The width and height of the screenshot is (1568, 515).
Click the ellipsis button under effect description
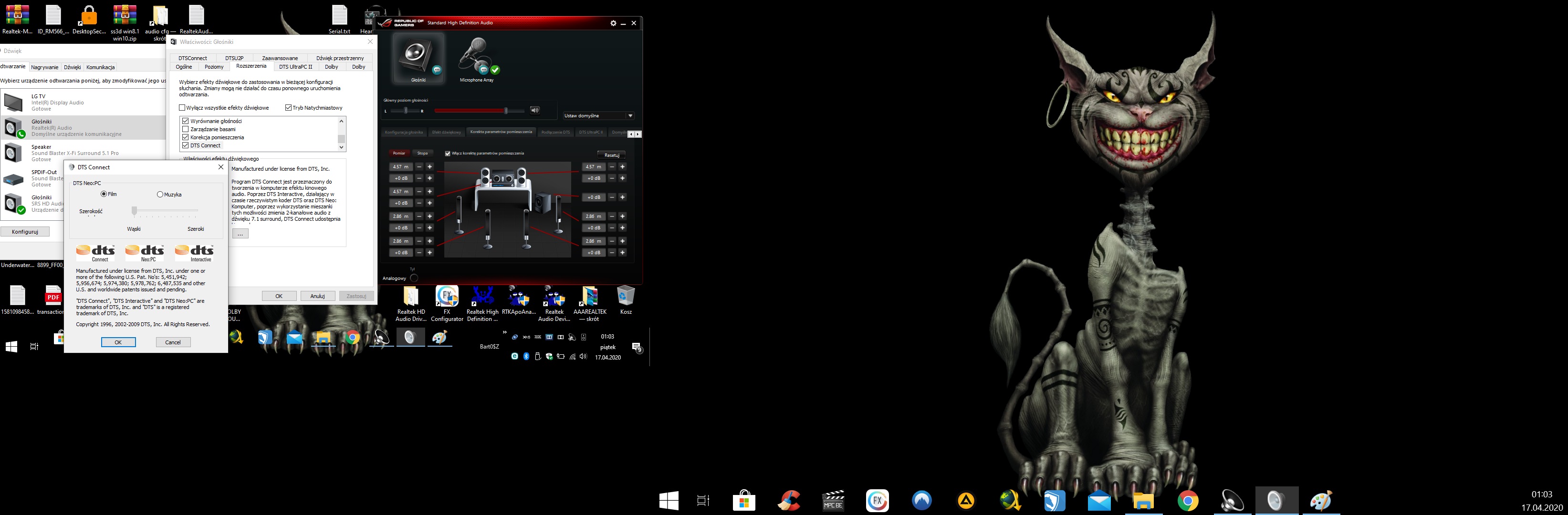coord(240,234)
